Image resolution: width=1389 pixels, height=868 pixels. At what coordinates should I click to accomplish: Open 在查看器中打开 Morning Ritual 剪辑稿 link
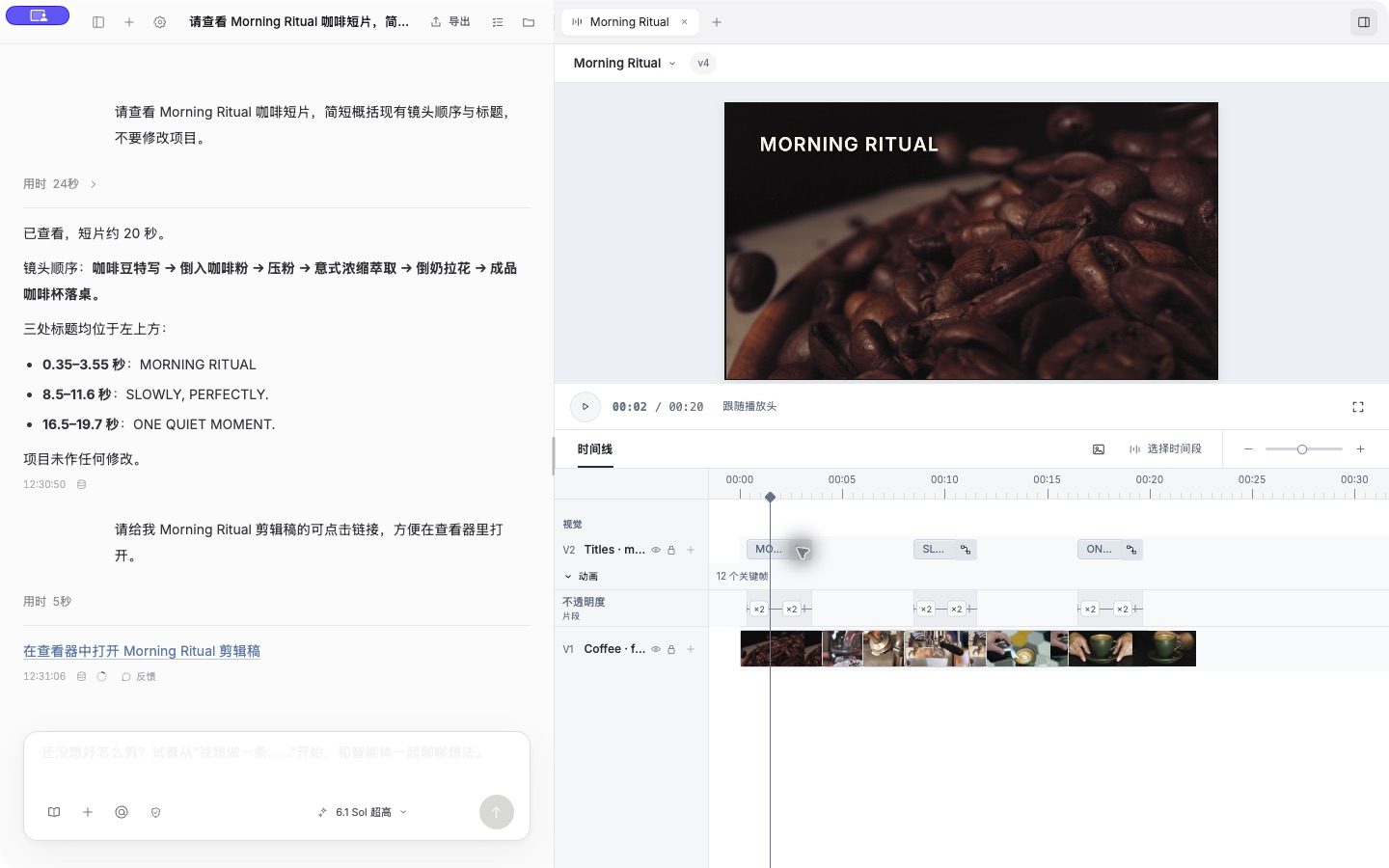pyautogui.click(x=142, y=651)
